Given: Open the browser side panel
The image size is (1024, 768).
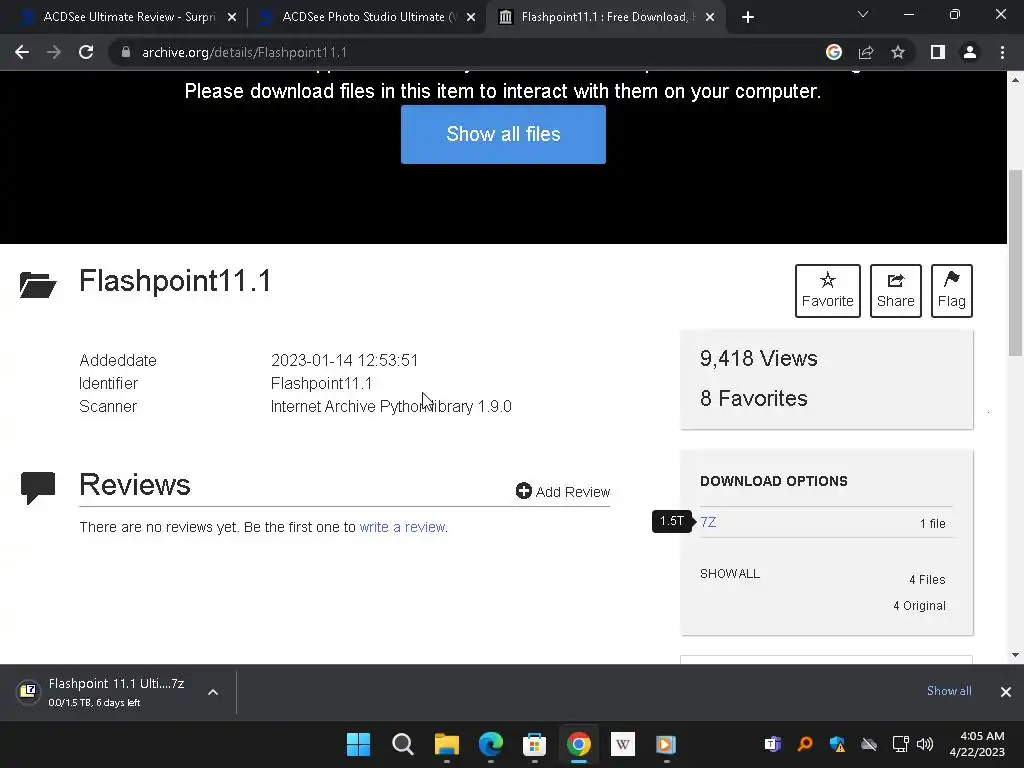Looking at the screenshot, I should tap(938, 52).
